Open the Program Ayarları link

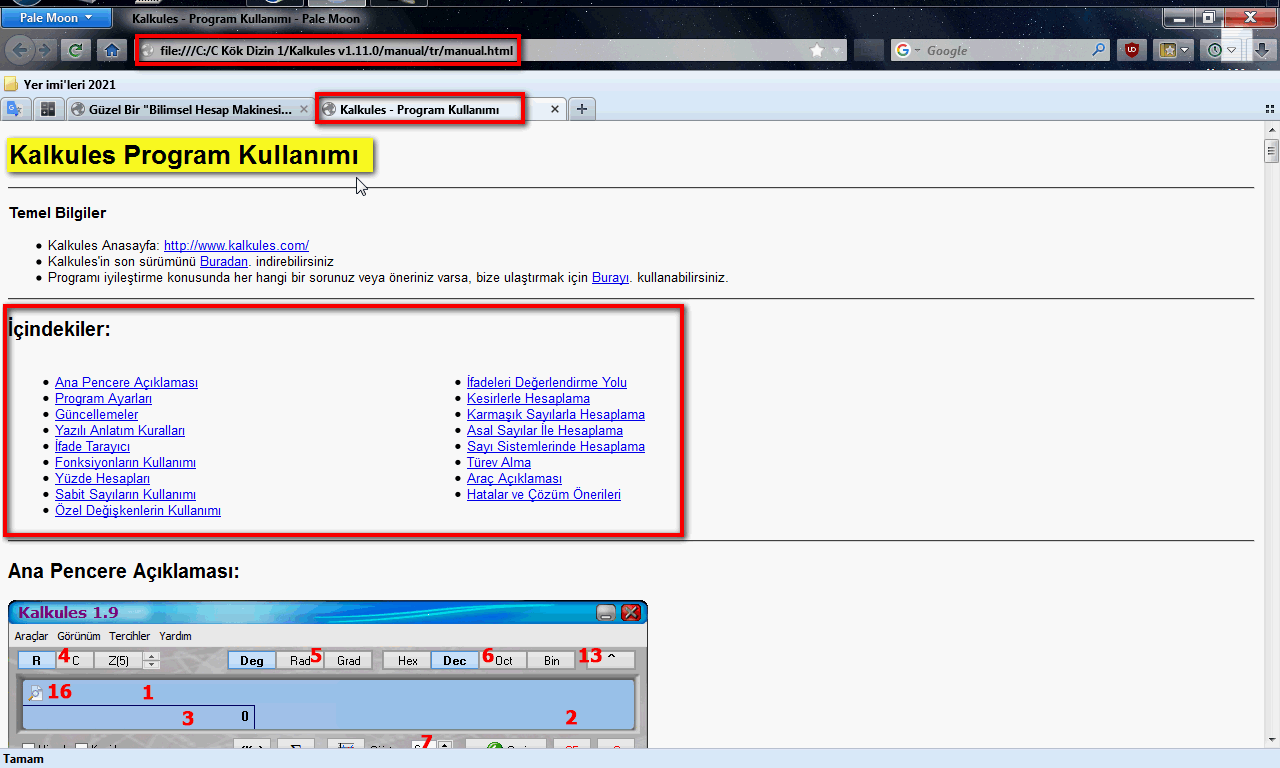(103, 398)
